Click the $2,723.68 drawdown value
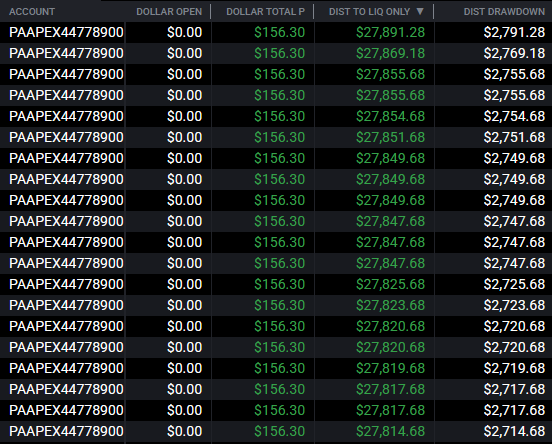This screenshot has height=444, width=552. tap(514, 305)
